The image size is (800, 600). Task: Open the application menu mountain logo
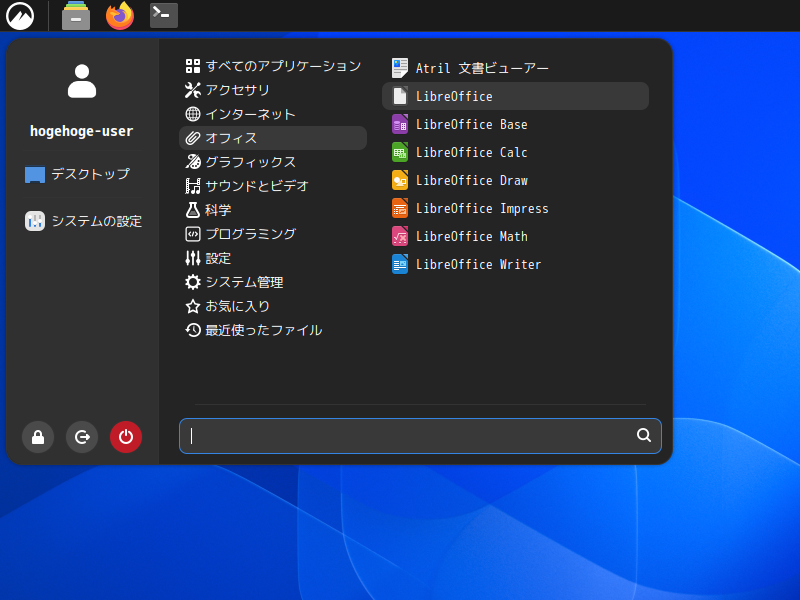(20, 16)
